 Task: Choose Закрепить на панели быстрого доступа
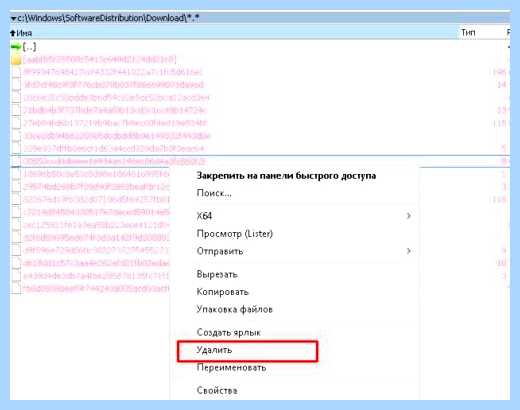[286, 176]
